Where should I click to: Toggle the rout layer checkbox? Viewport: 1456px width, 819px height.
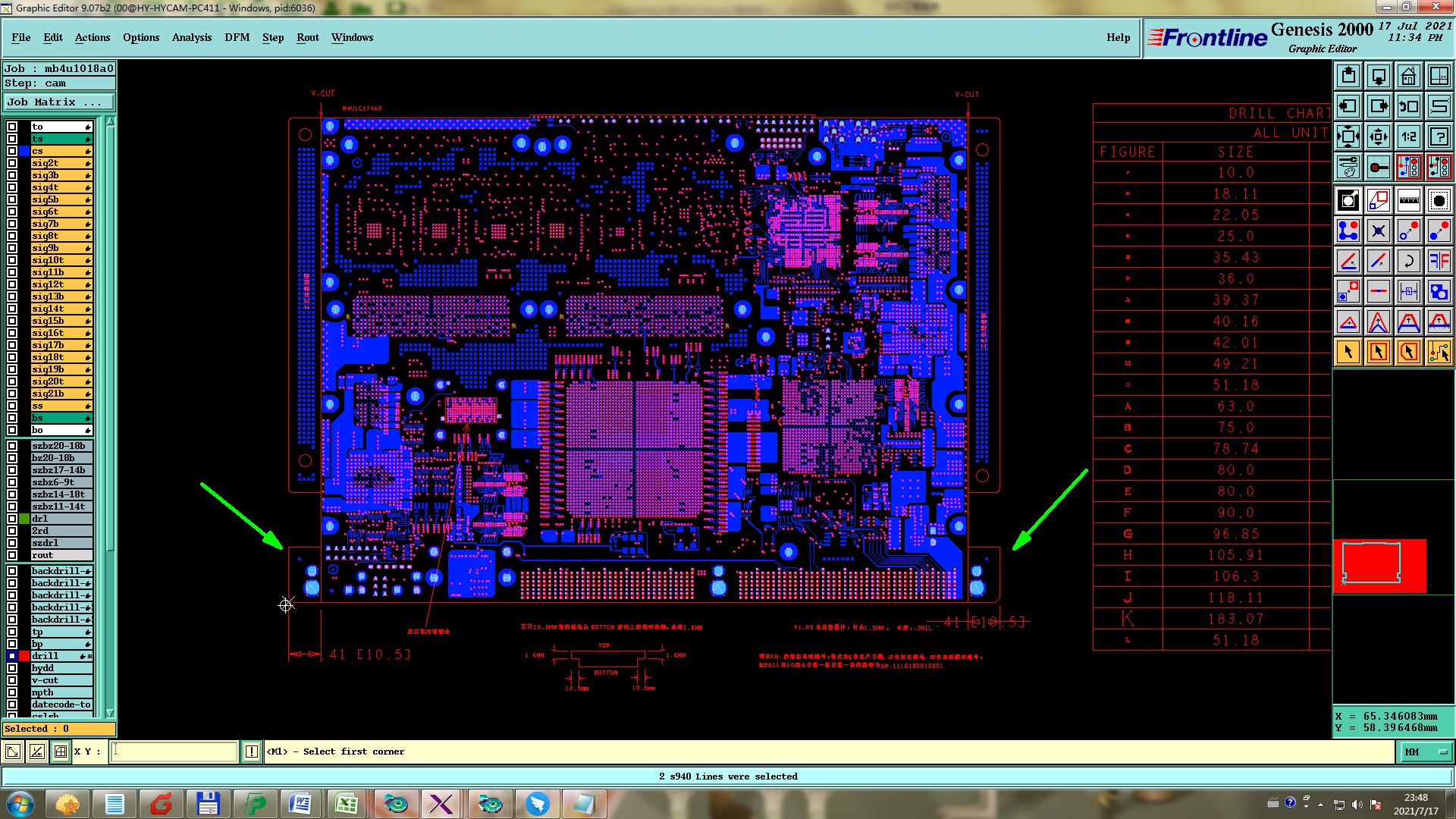(12, 555)
